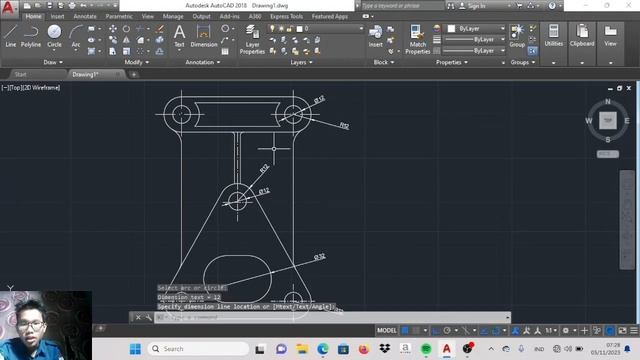
Task: Toggle snap mode in status bar
Action: tap(416, 330)
